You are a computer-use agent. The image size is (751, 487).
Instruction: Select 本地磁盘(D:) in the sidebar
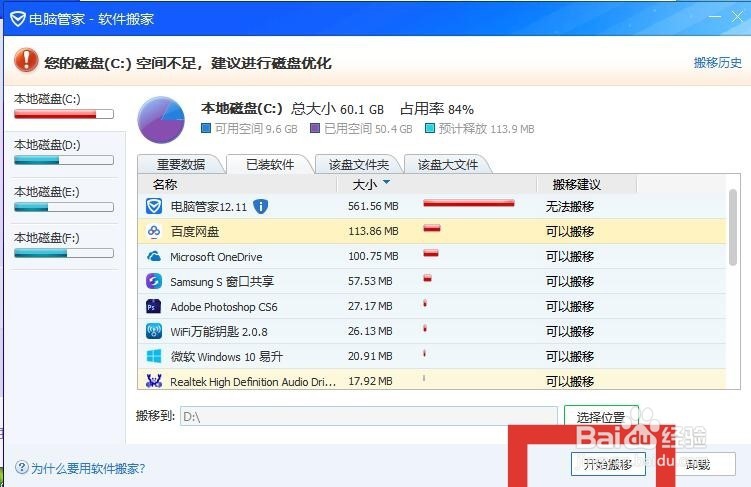(64, 153)
